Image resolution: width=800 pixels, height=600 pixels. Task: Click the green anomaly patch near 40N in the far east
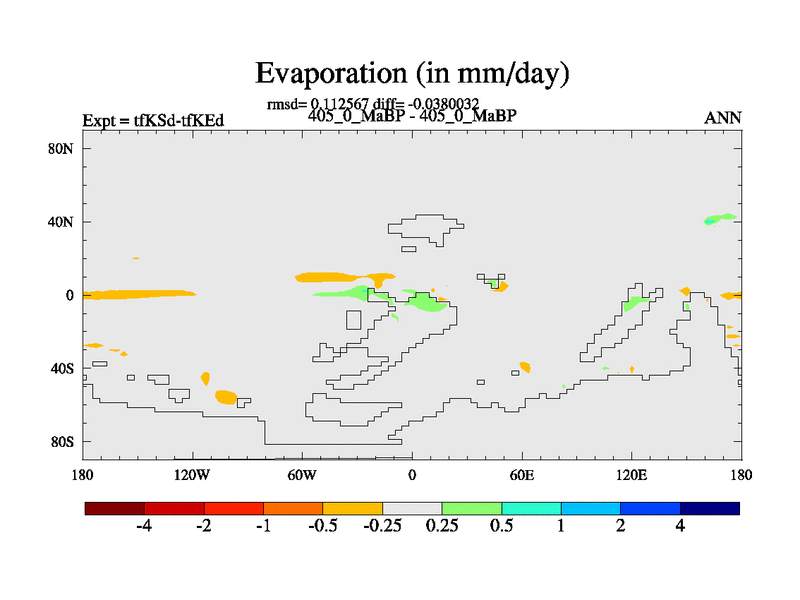719,218
